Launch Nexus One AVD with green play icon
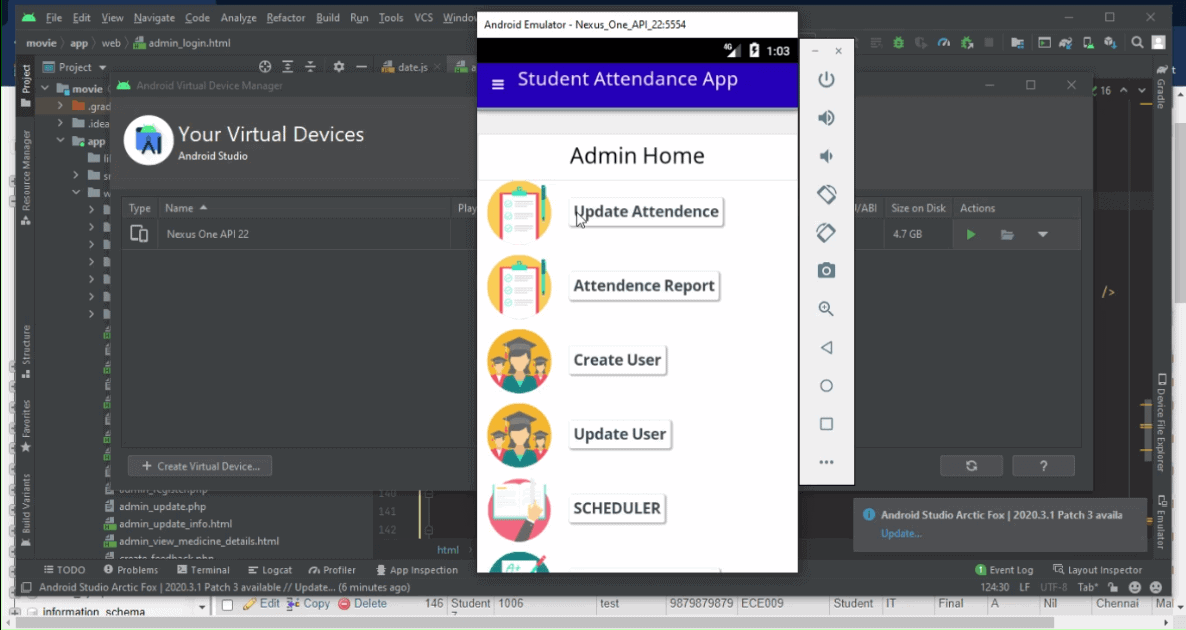The image size is (1186, 630). coord(970,235)
